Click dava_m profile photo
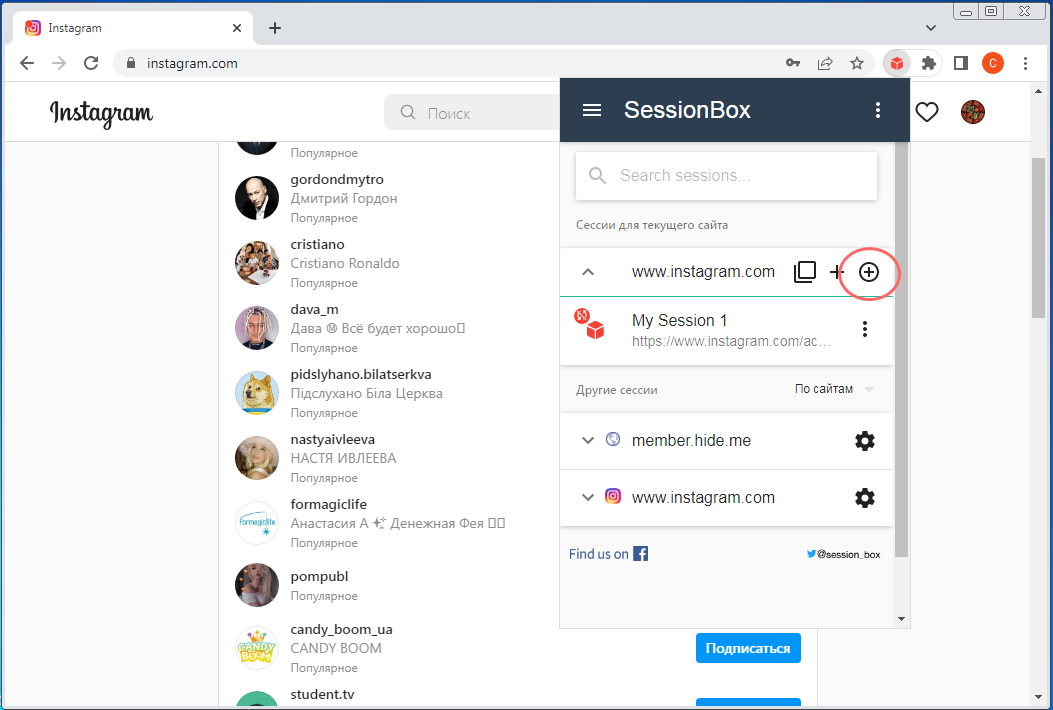The width and height of the screenshot is (1053, 710). click(x=257, y=328)
